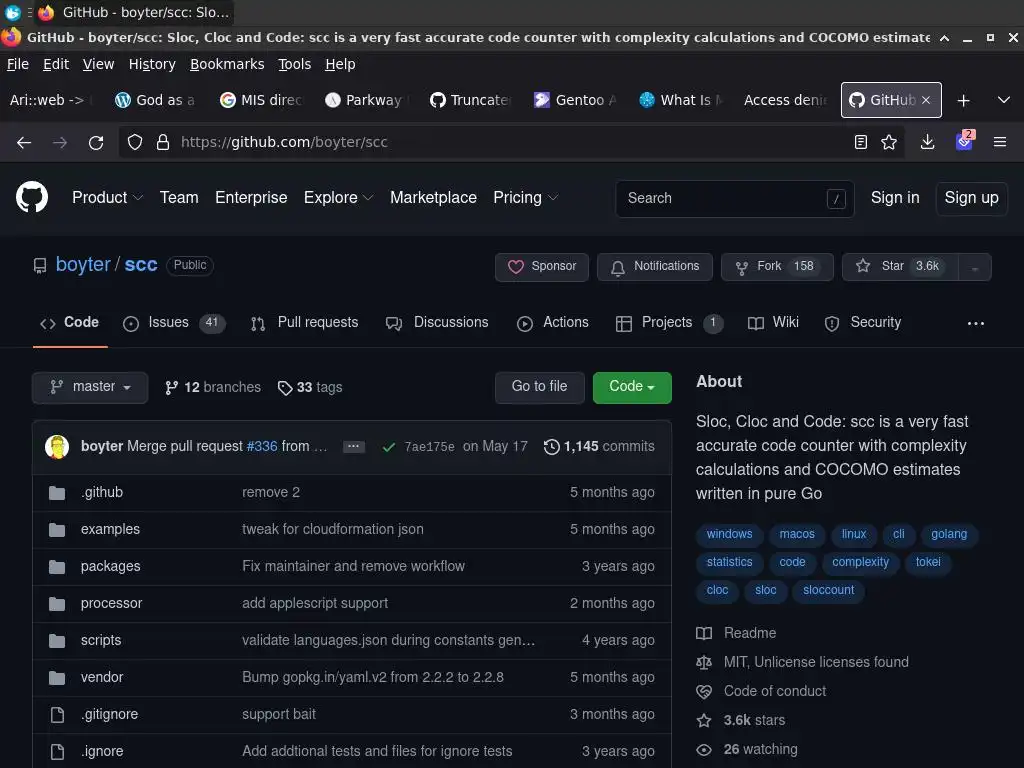Toggle reader view icon in address bar
Image resolution: width=1024 pixels, height=768 pixels.
(861, 142)
